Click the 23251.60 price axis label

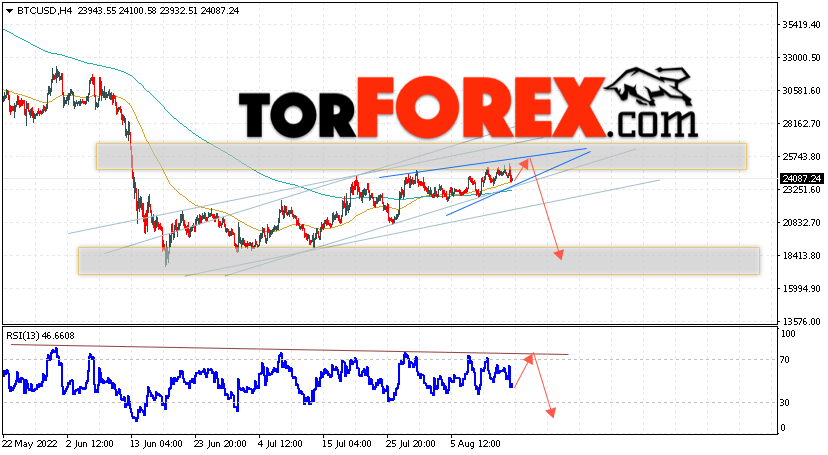tap(801, 189)
